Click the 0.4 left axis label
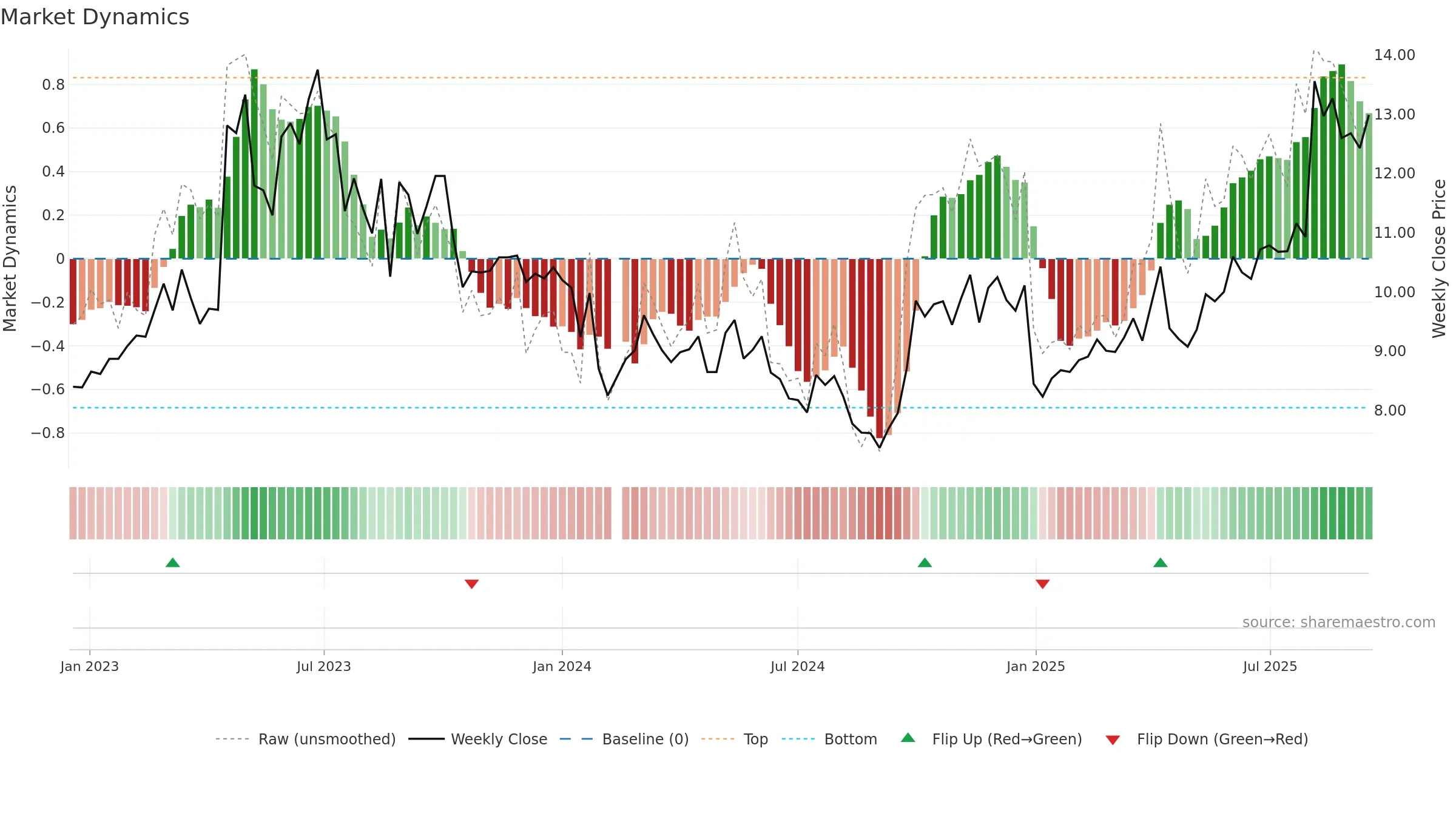This screenshot has width=1456, height=819. click(x=53, y=172)
